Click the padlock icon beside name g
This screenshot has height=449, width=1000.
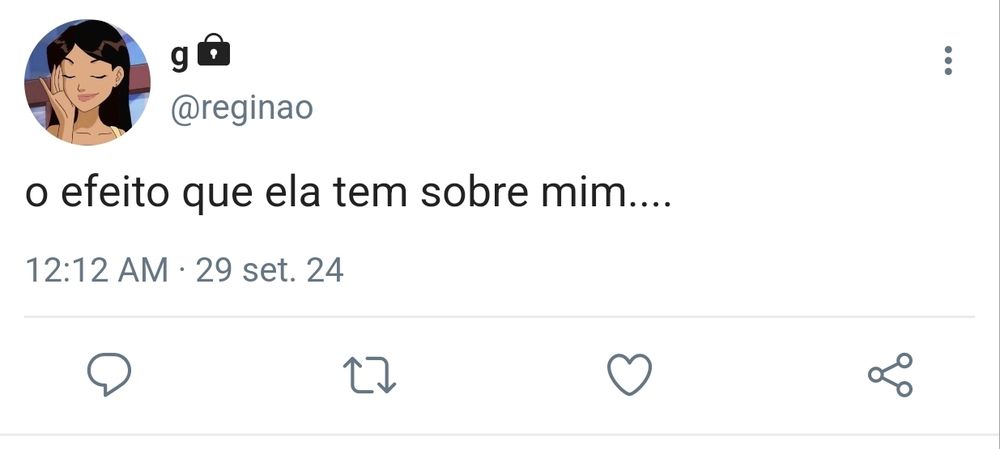214,51
